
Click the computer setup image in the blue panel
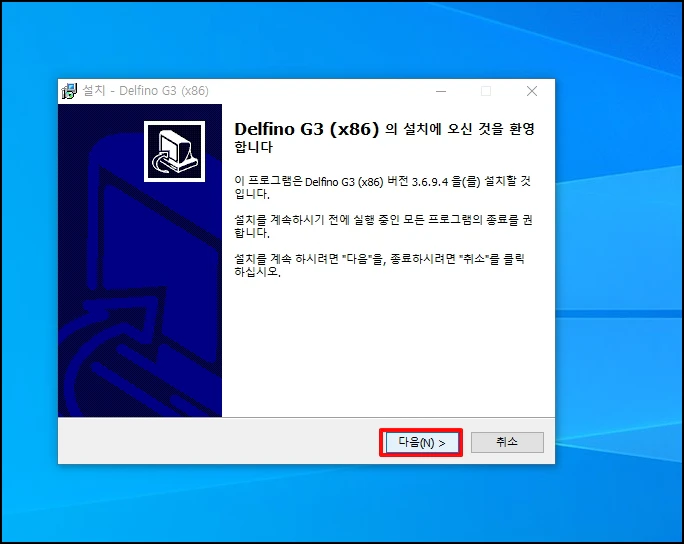click(x=174, y=151)
